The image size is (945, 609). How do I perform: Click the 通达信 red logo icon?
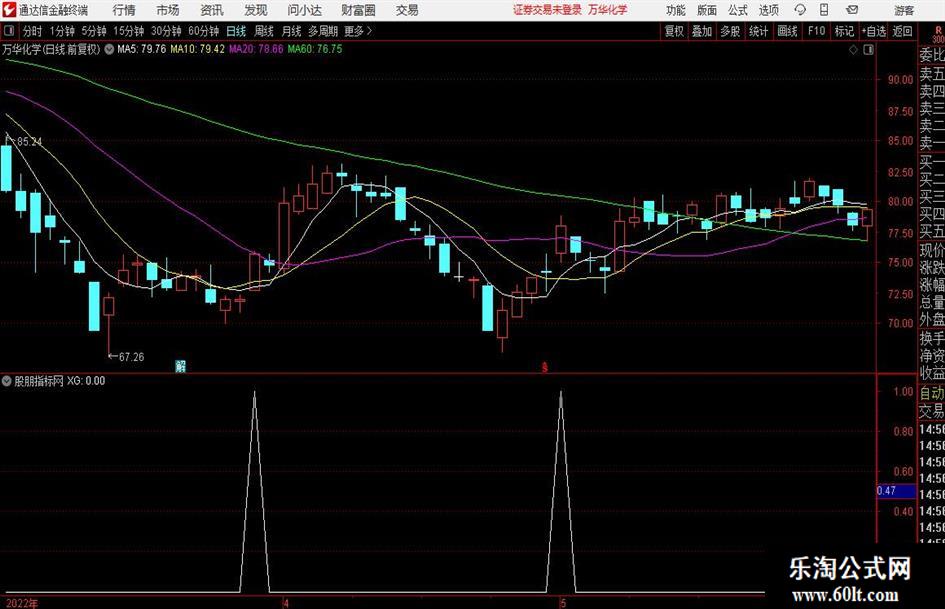tap(9, 10)
